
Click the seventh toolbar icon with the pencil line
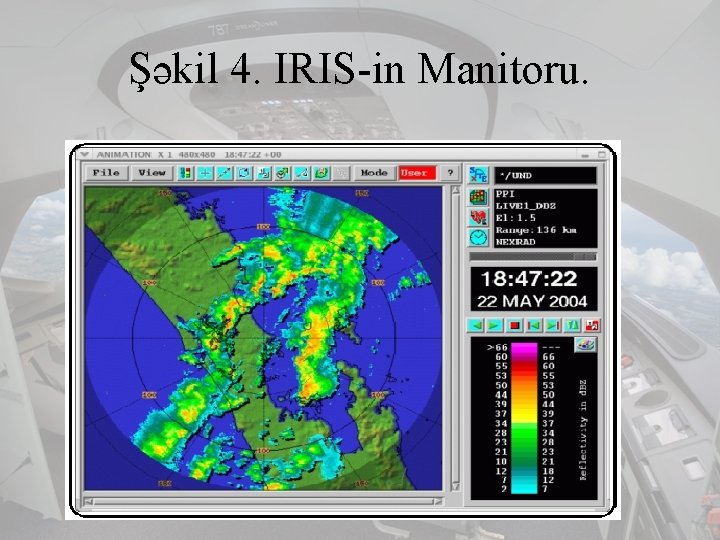pos(302,173)
